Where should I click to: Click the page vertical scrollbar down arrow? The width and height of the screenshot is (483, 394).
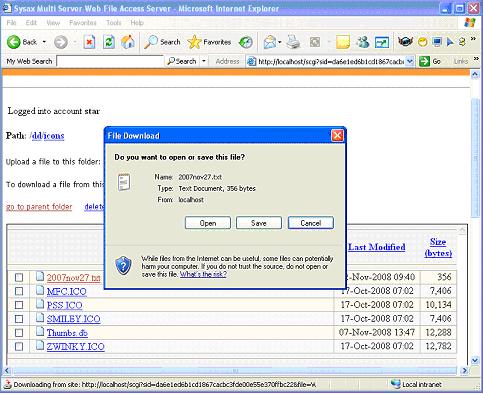click(x=475, y=360)
